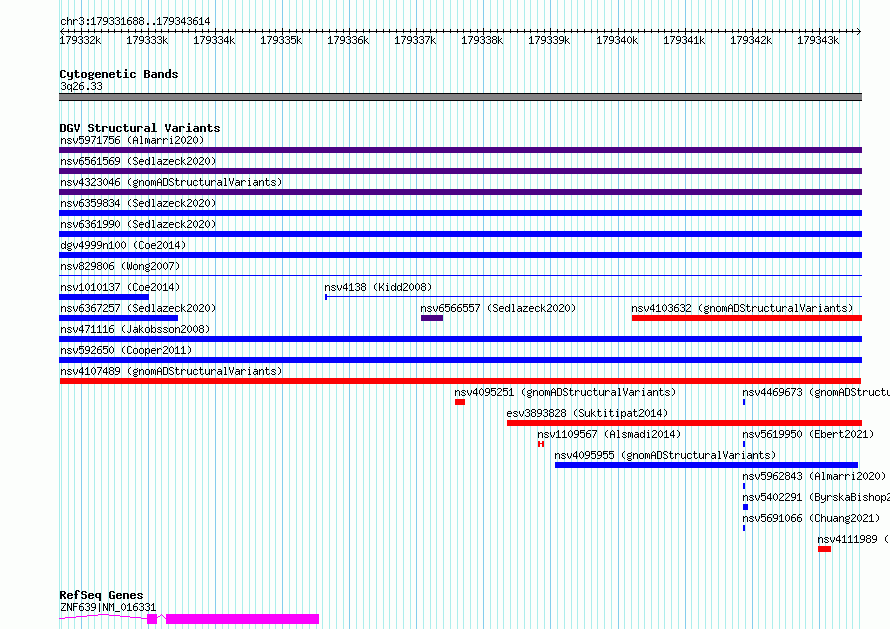
Task: Click nsv1109567 (Alsmadi2014) label
Action: point(609,434)
